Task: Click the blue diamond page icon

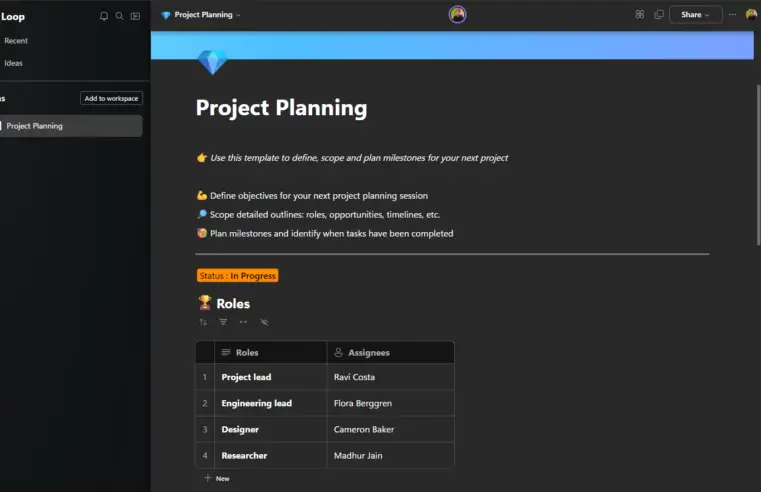Action: (x=212, y=62)
